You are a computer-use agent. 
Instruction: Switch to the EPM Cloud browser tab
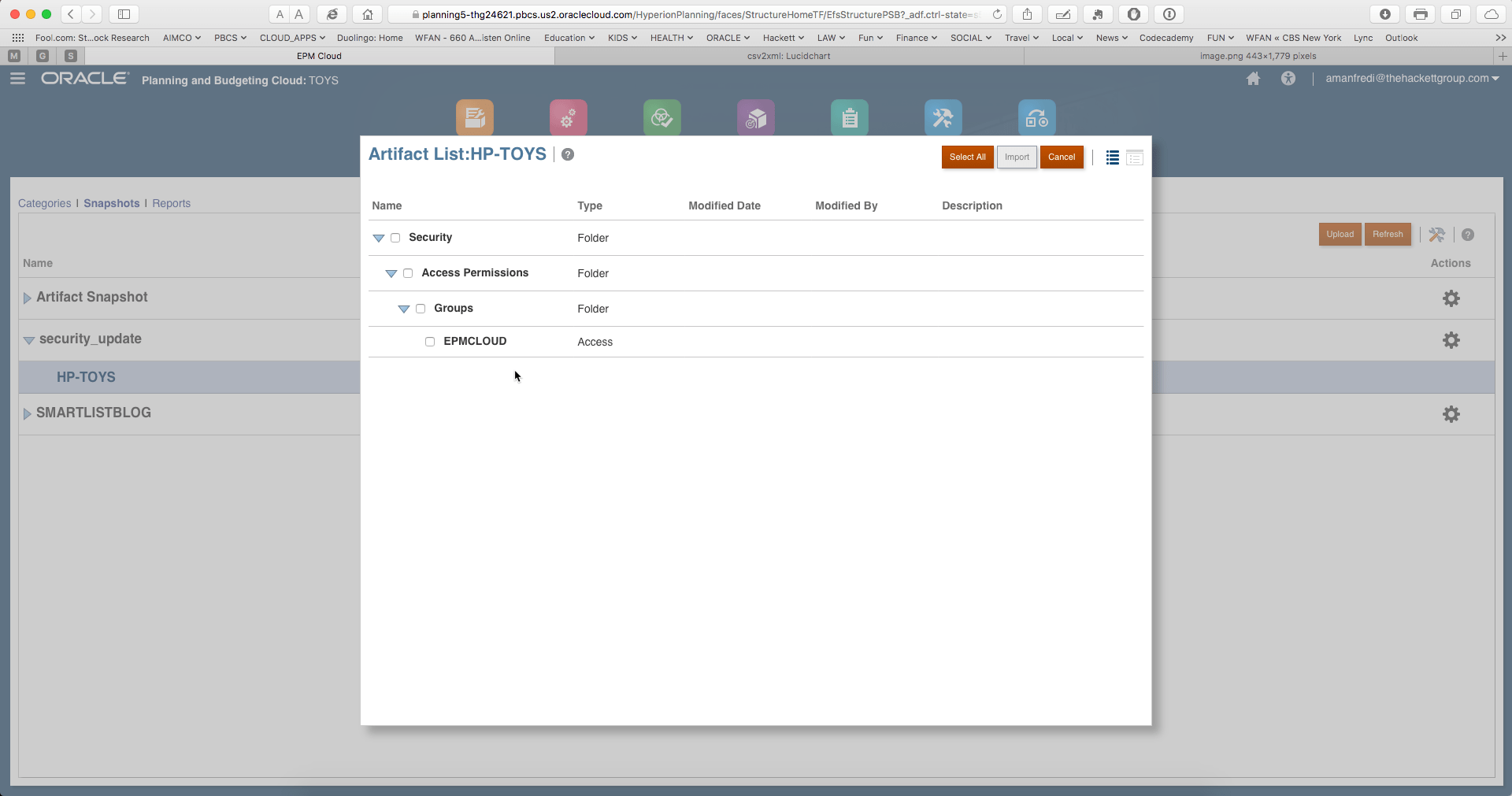pyautogui.click(x=319, y=56)
